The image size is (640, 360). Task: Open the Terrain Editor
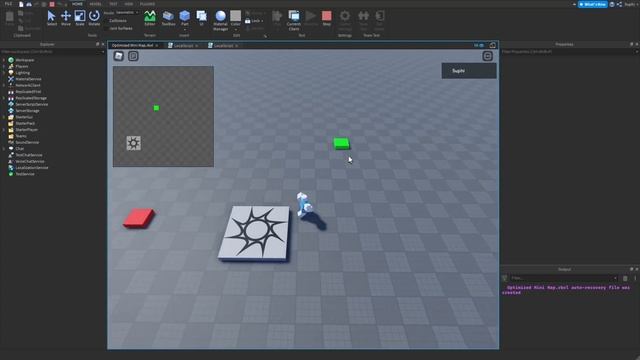(x=150, y=18)
